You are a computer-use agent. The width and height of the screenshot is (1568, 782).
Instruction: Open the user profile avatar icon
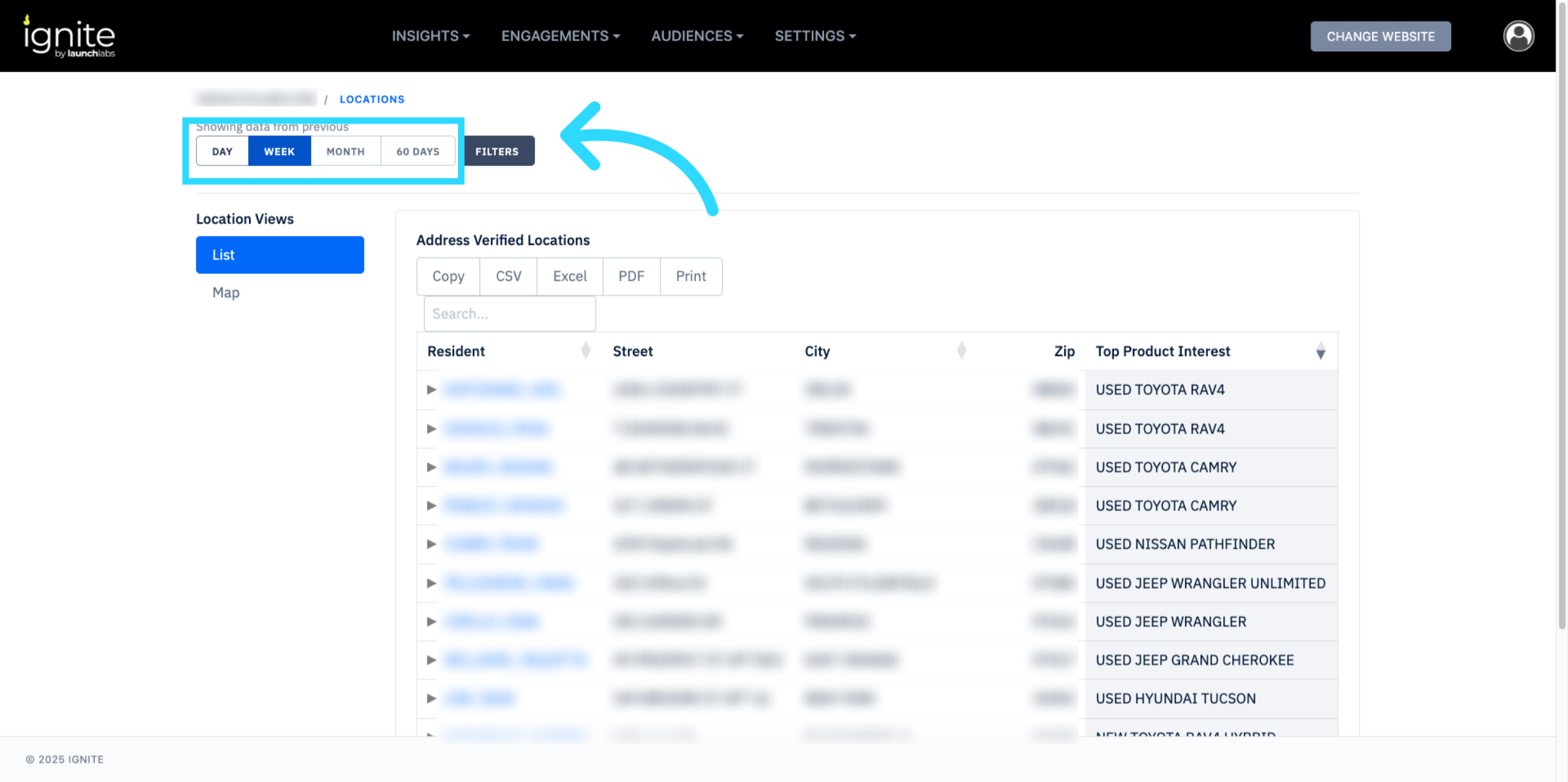click(x=1518, y=36)
